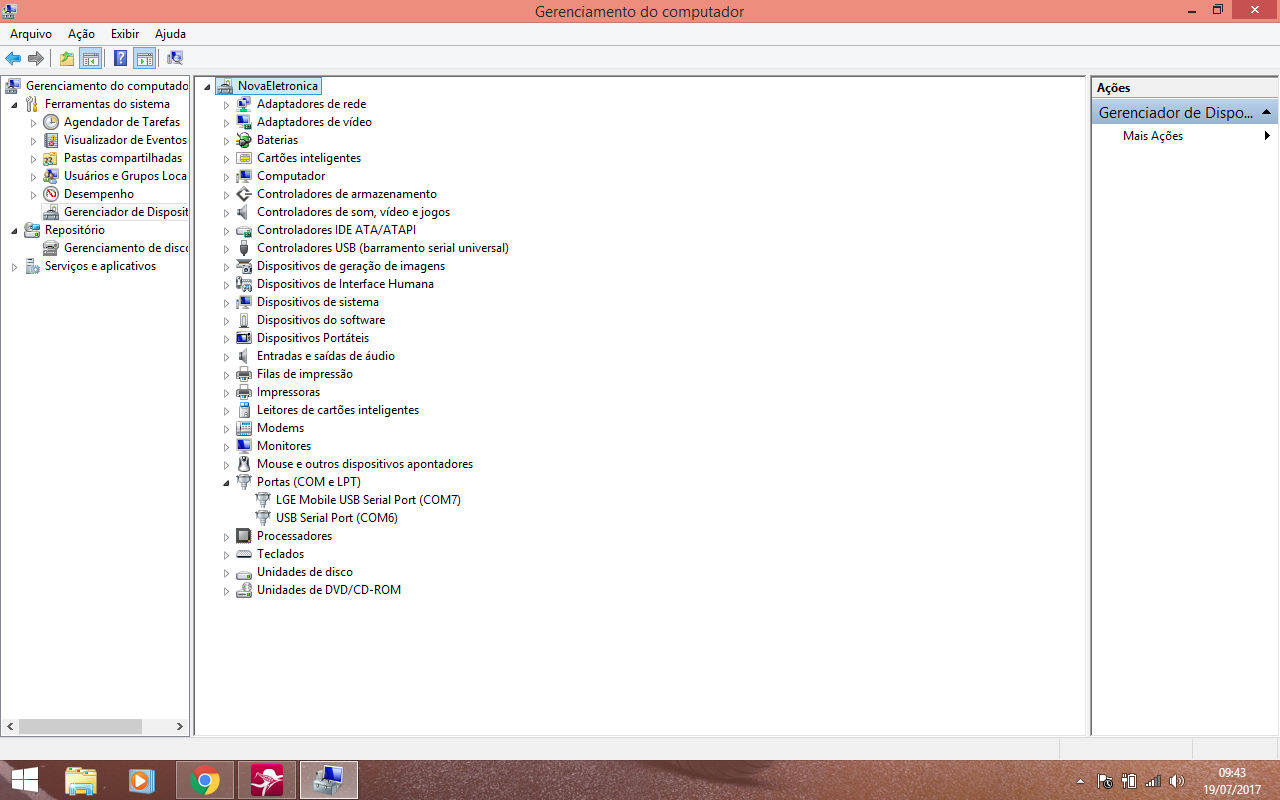Click the Baterias device icon
This screenshot has height=800, width=1280.
244,140
